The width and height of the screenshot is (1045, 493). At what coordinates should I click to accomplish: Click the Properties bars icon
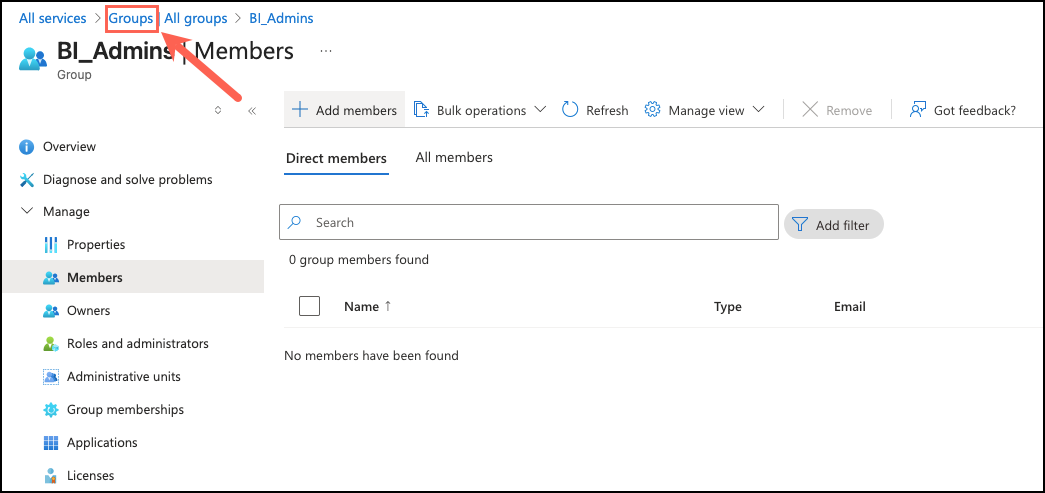[x=51, y=245]
